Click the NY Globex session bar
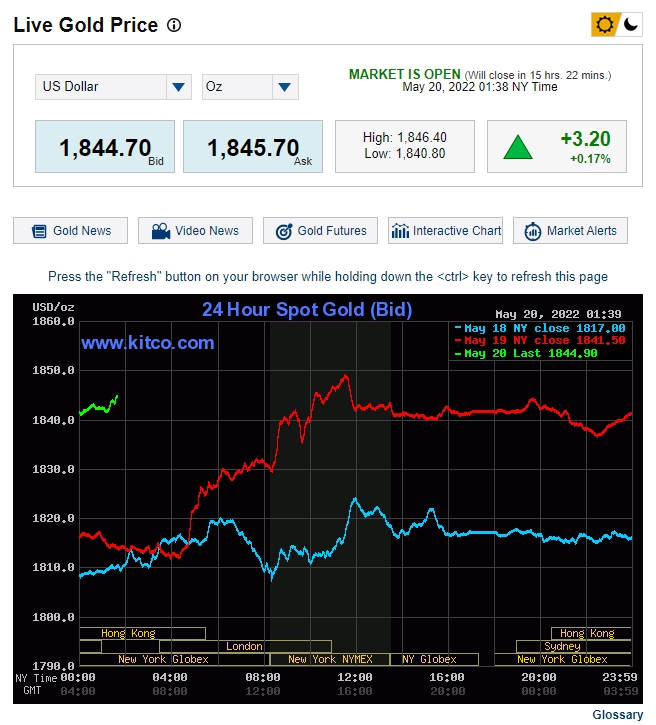This screenshot has height=725, width=656. [x=434, y=659]
